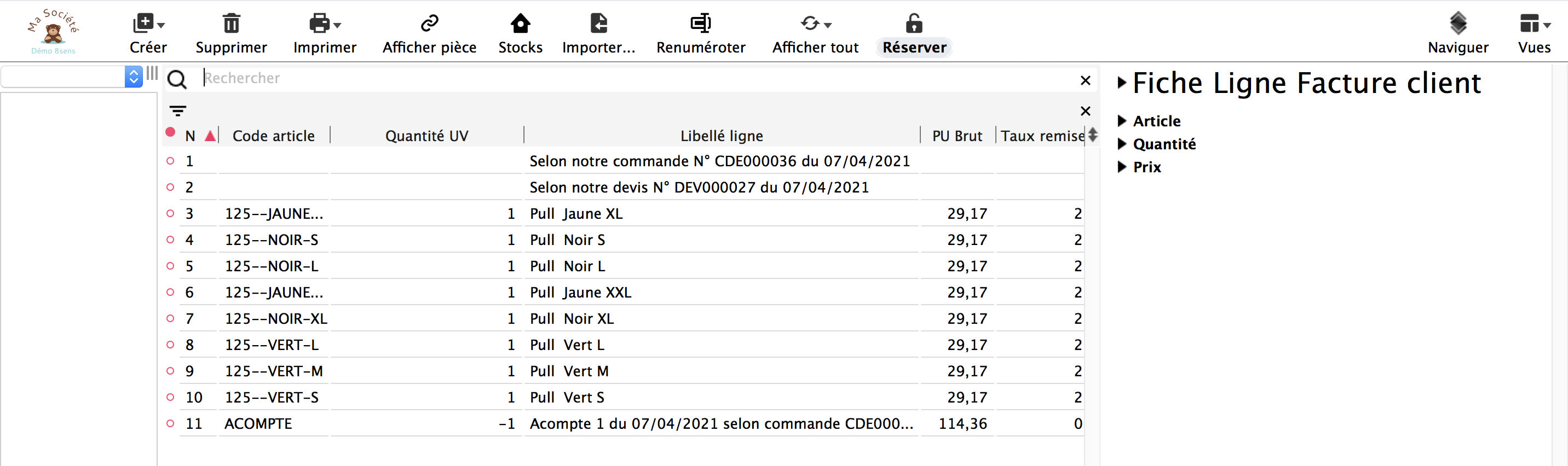Toggle the selection circle of row 7
This screenshot has width=1568, height=466.
tap(170, 318)
